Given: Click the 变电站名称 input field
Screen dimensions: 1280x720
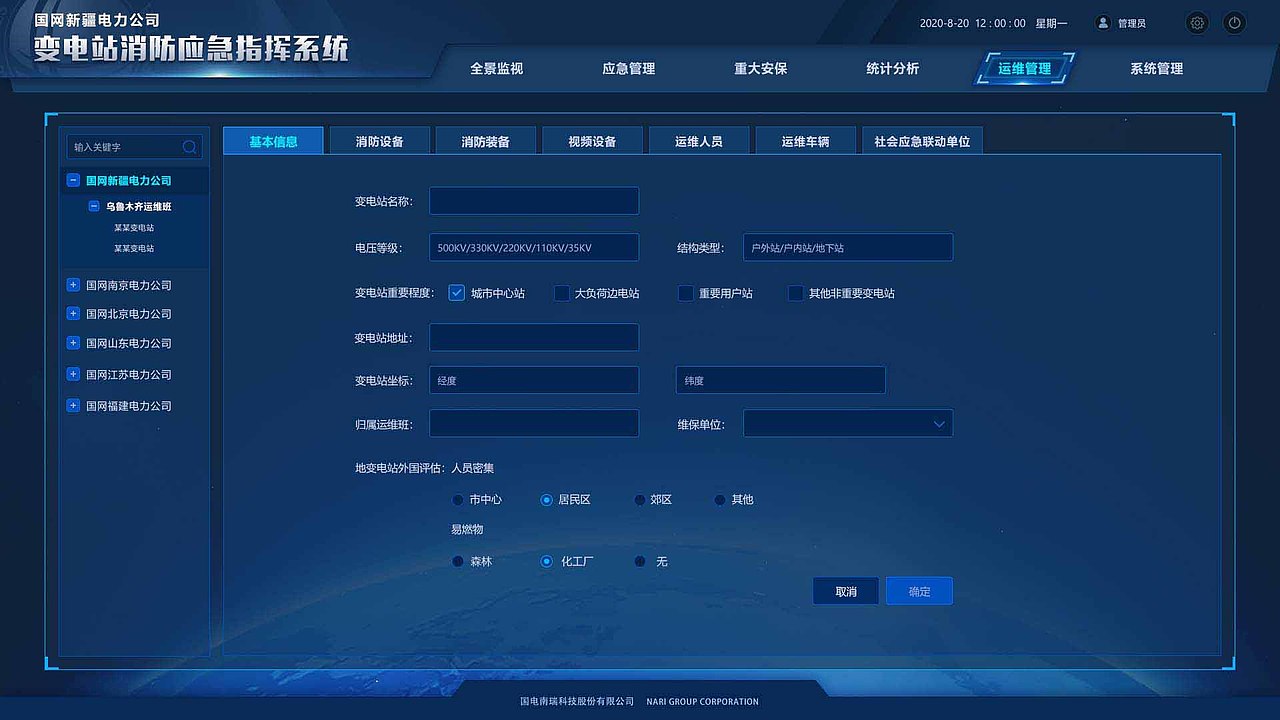Looking at the screenshot, I should [533, 200].
